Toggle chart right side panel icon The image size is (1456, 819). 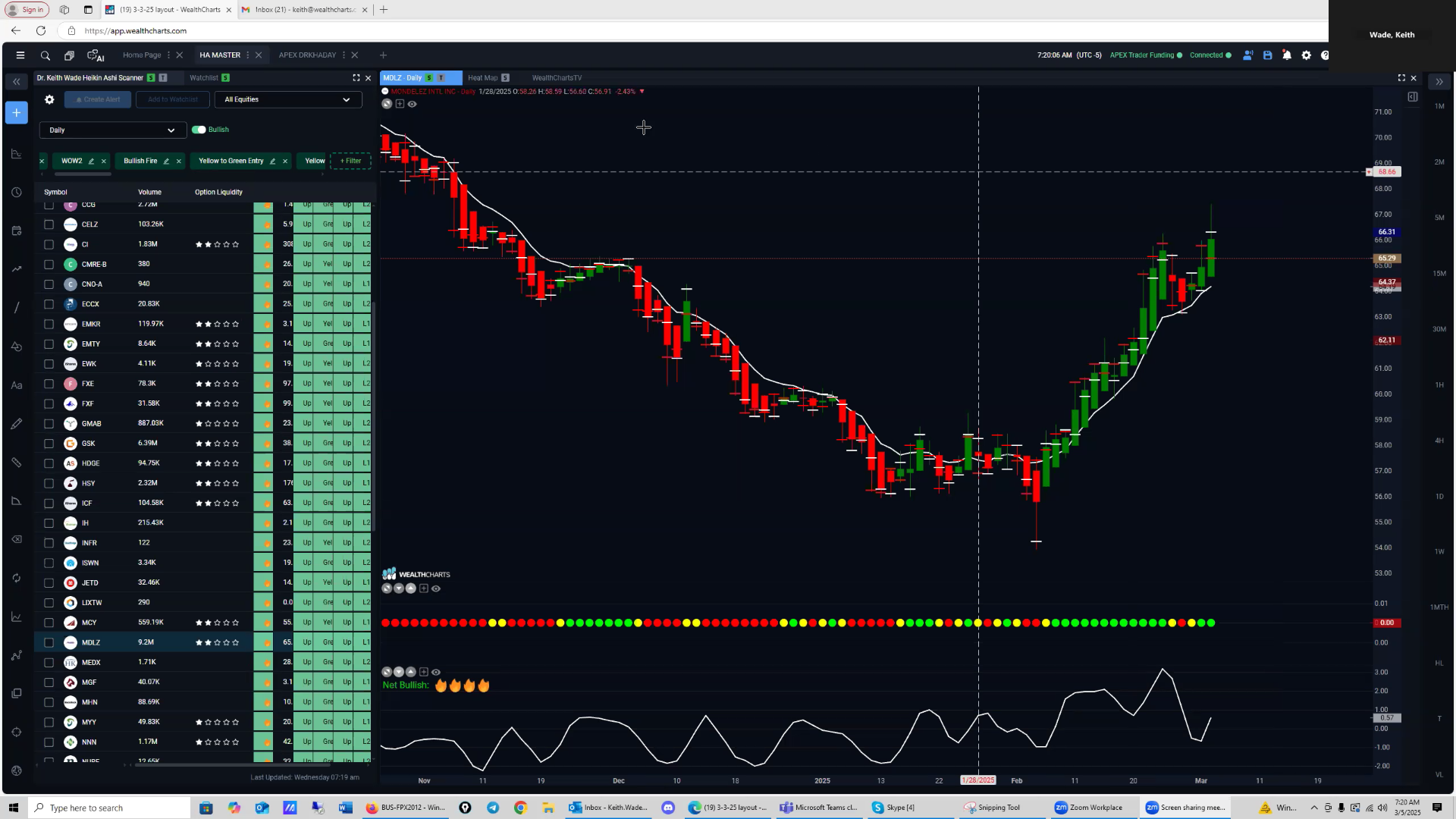click(1413, 97)
